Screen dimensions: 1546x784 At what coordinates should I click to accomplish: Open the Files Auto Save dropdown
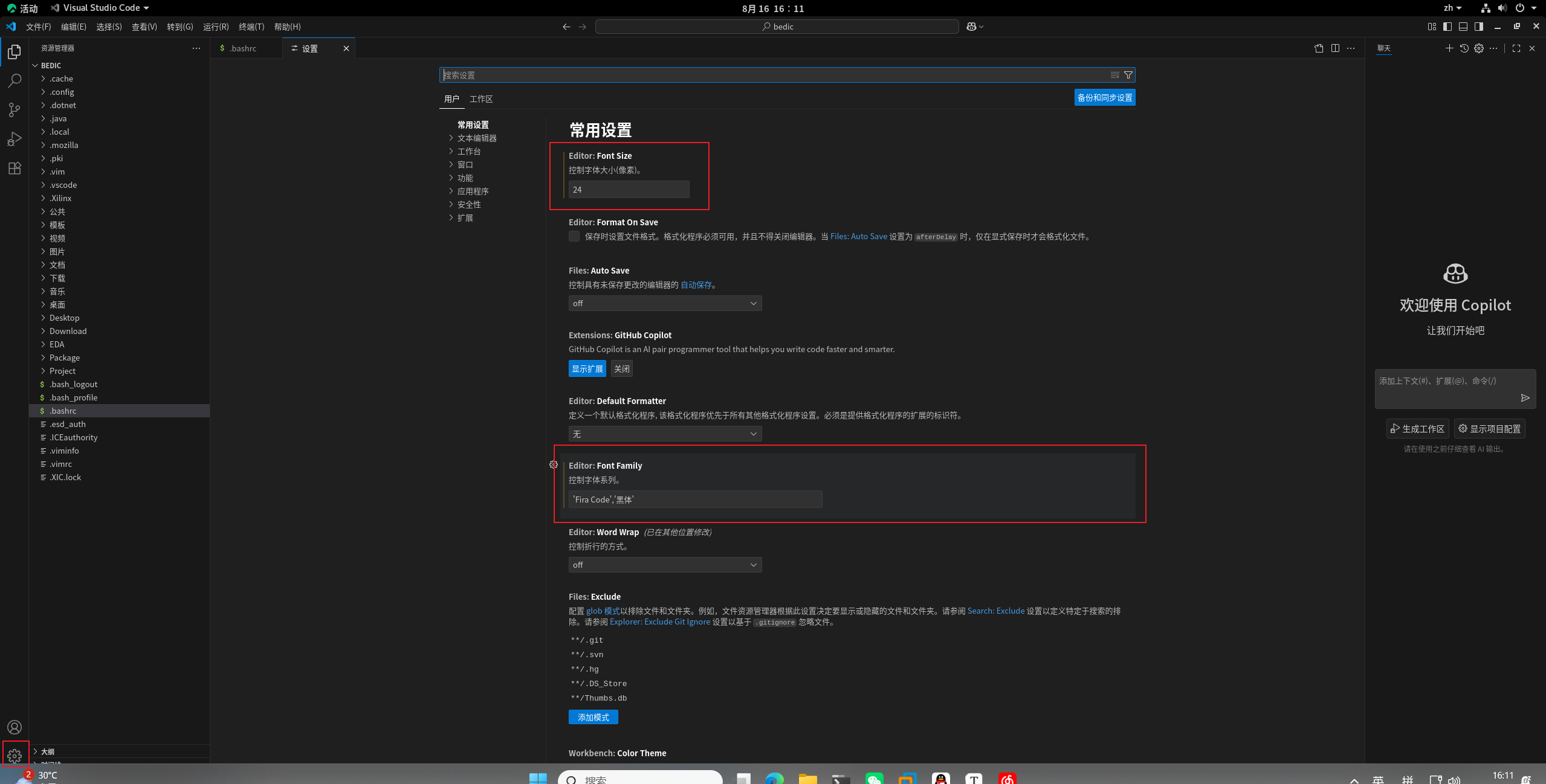[665, 303]
